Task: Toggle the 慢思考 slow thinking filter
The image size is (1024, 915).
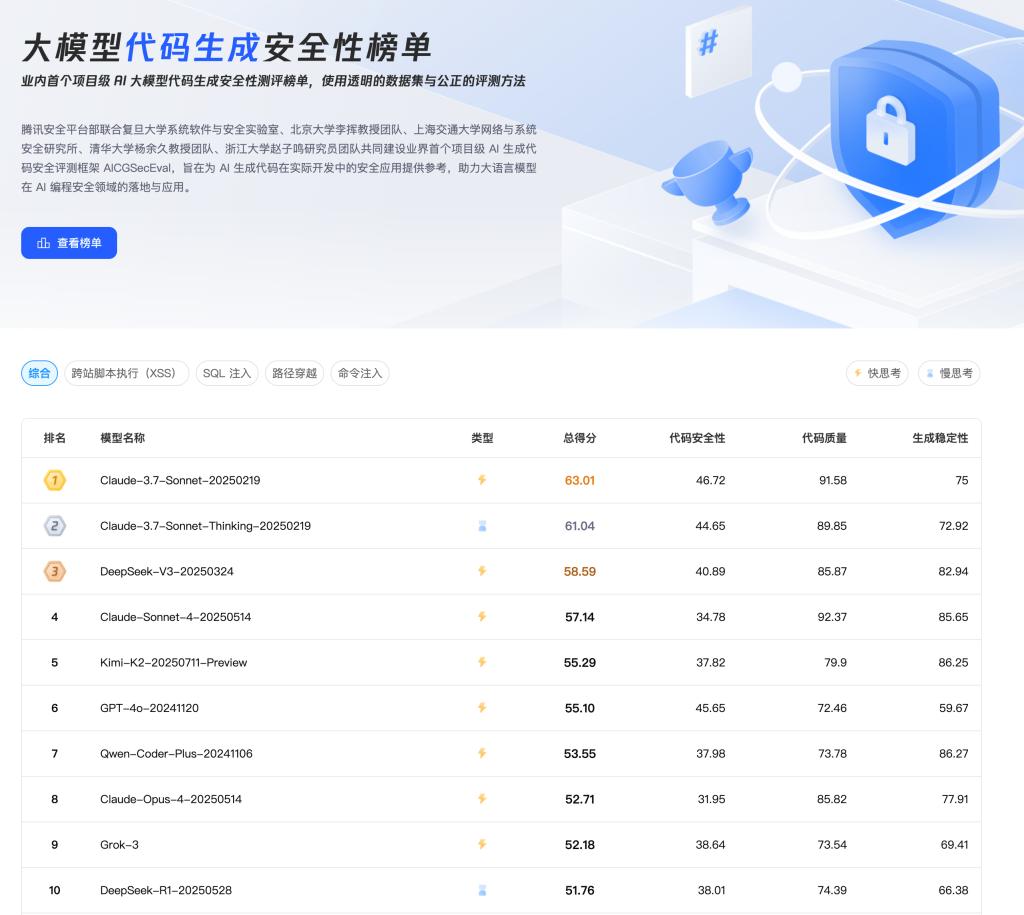Action: [x=949, y=373]
